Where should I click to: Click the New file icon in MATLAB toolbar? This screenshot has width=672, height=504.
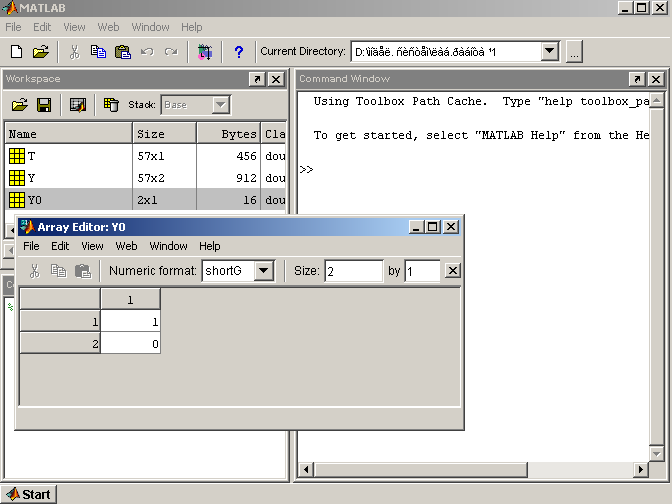point(16,52)
